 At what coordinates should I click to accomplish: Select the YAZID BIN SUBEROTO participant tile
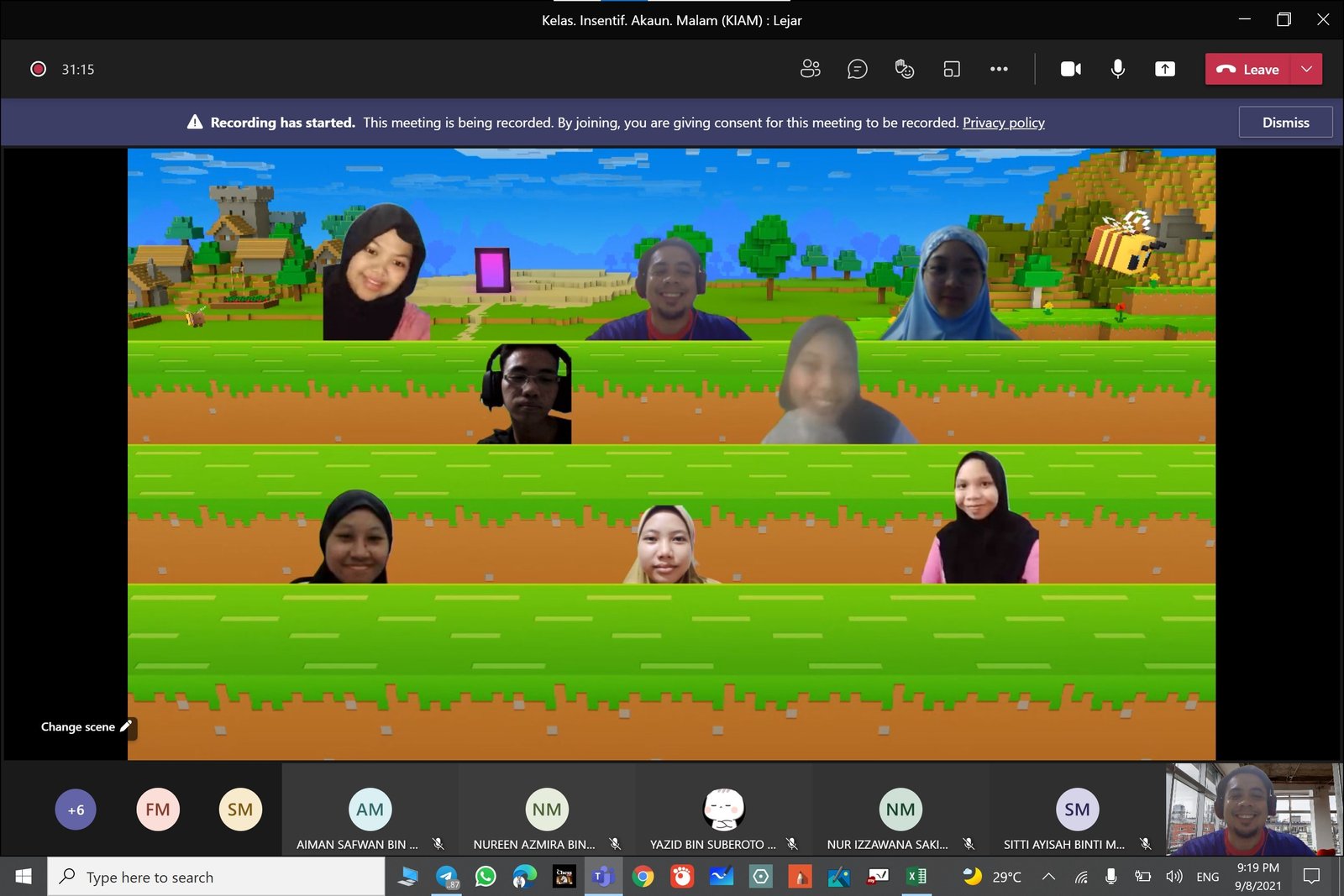click(x=723, y=810)
